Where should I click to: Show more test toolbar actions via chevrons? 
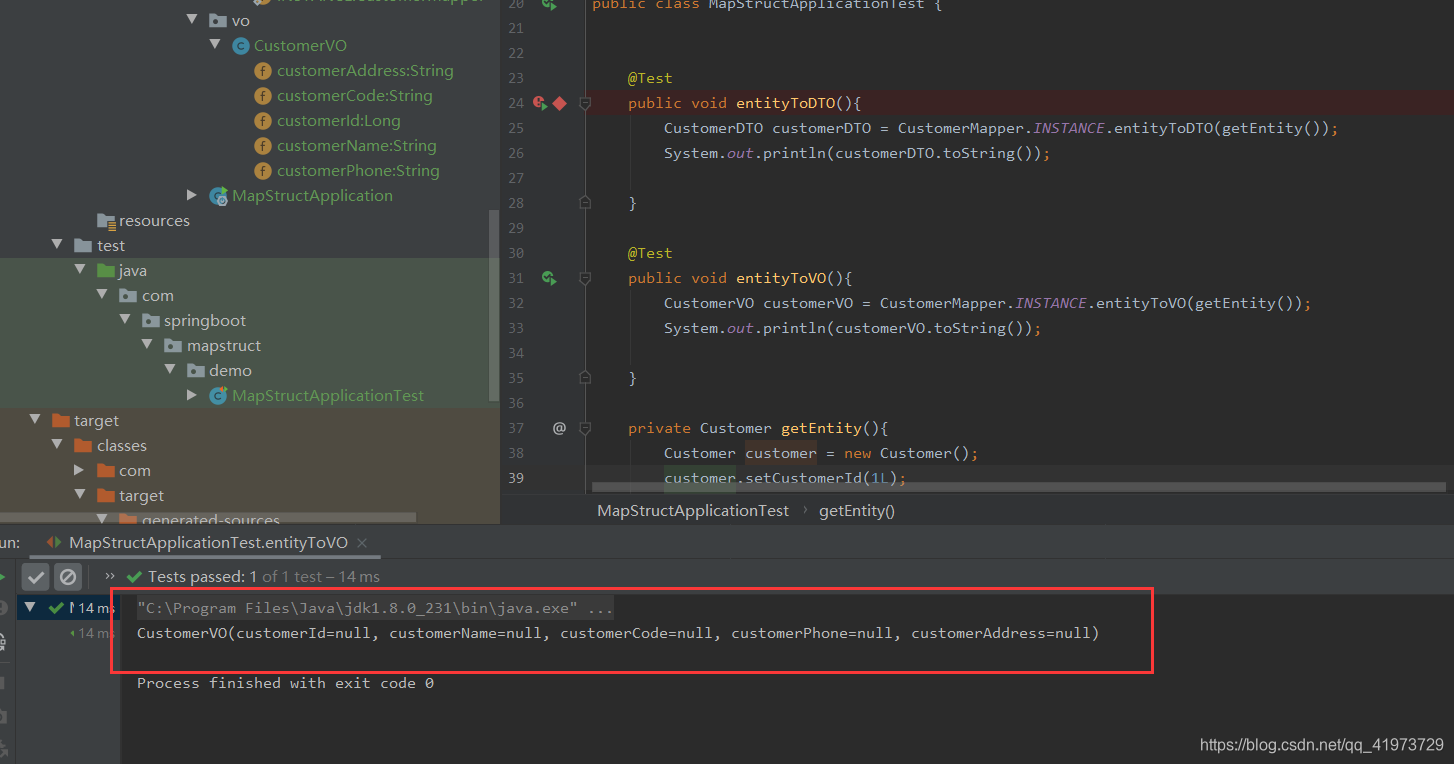pyautogui.click(x=110, y=577)
